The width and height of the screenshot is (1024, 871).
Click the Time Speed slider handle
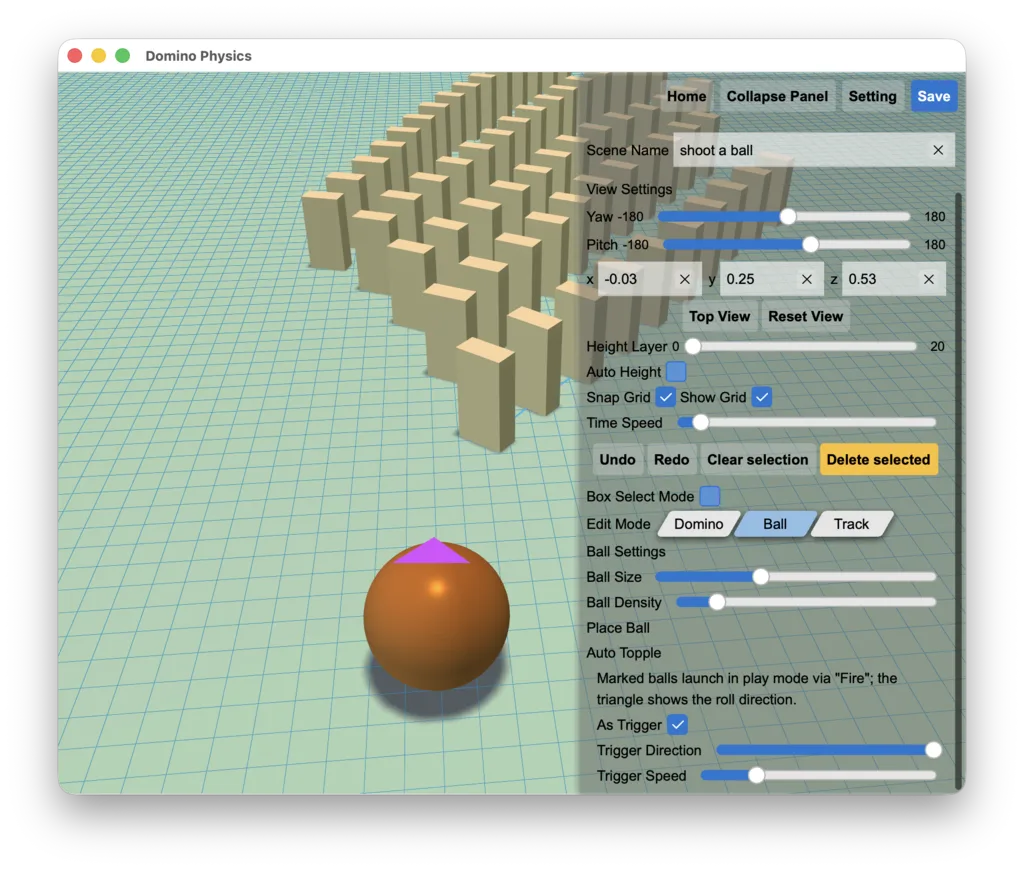coord(700,423)
